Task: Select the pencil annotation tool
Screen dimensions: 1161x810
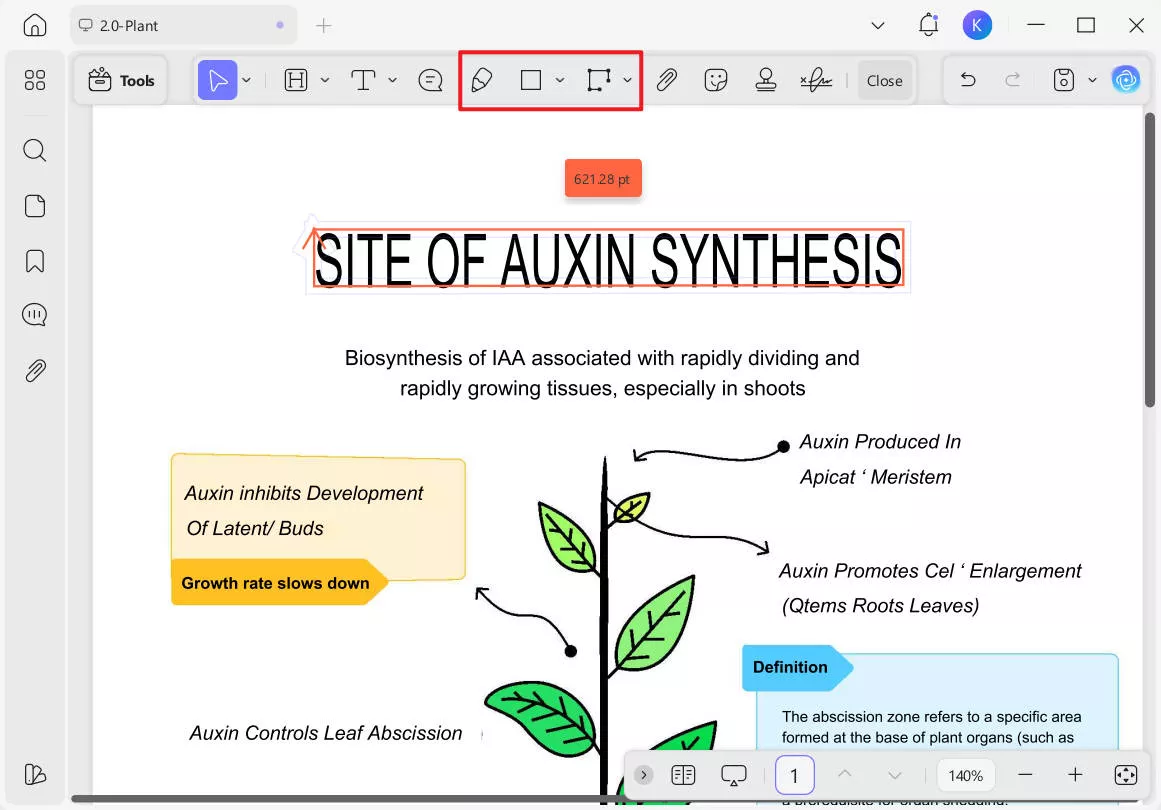Action: point(482,80)
